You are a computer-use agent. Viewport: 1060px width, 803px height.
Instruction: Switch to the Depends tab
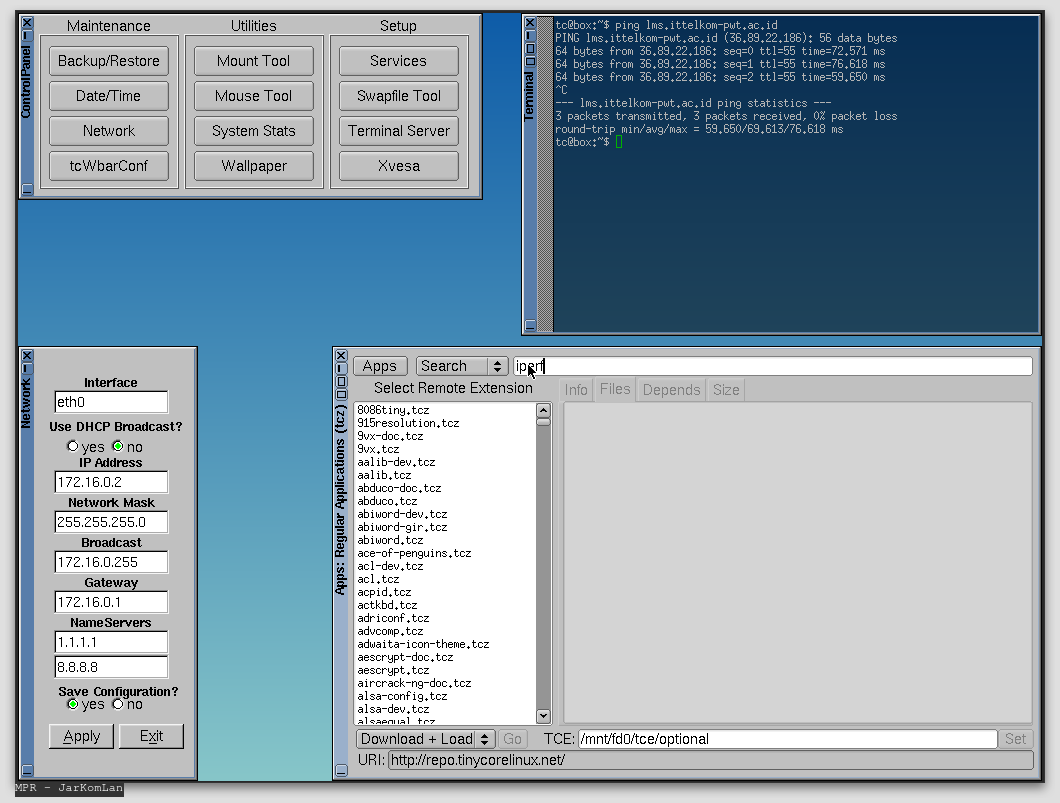[x=670, y=389]
